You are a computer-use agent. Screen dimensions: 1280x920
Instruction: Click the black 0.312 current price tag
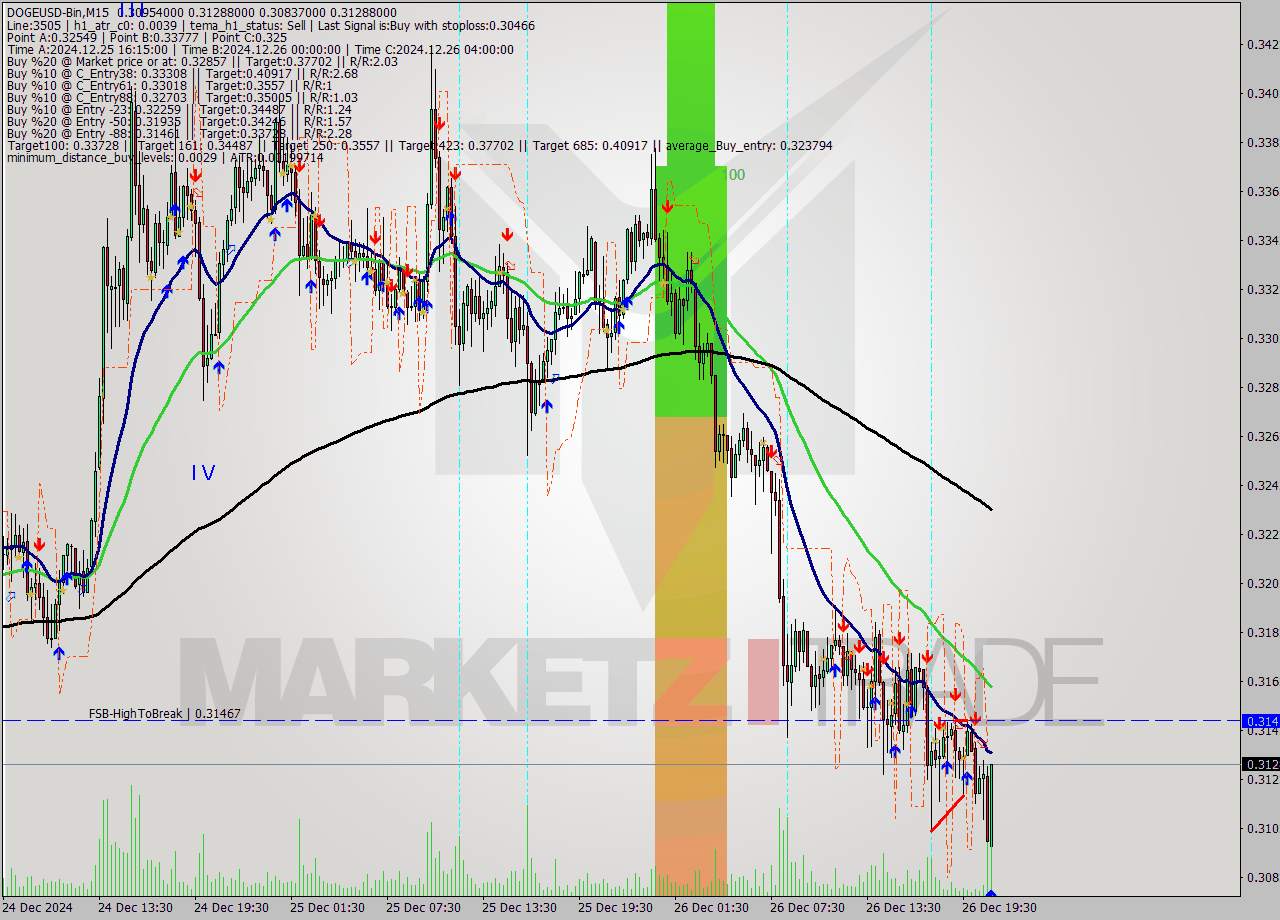click(x=1259, y=764)
